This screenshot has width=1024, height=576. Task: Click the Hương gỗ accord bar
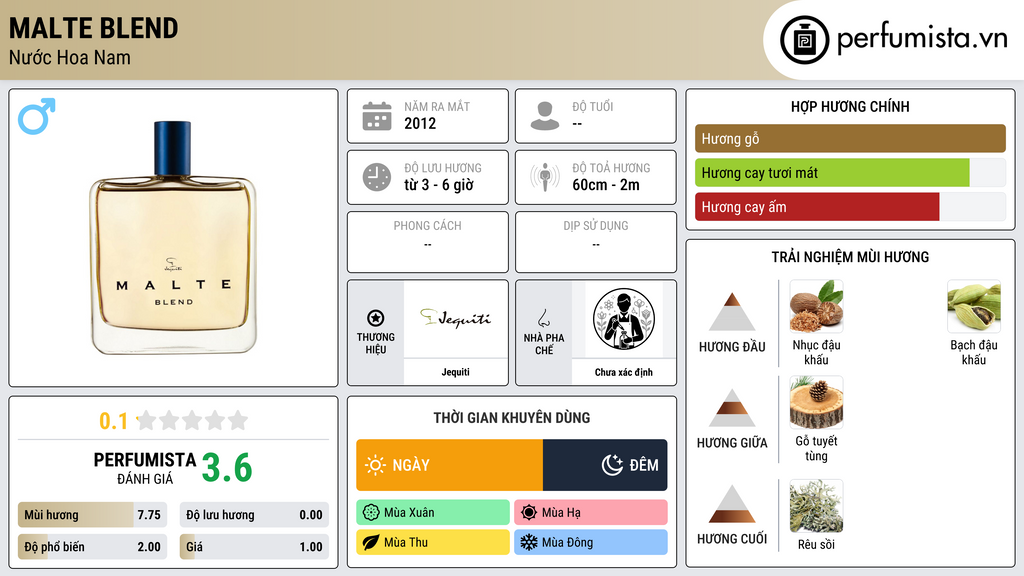pyautogui.click(x=850, y=138)
